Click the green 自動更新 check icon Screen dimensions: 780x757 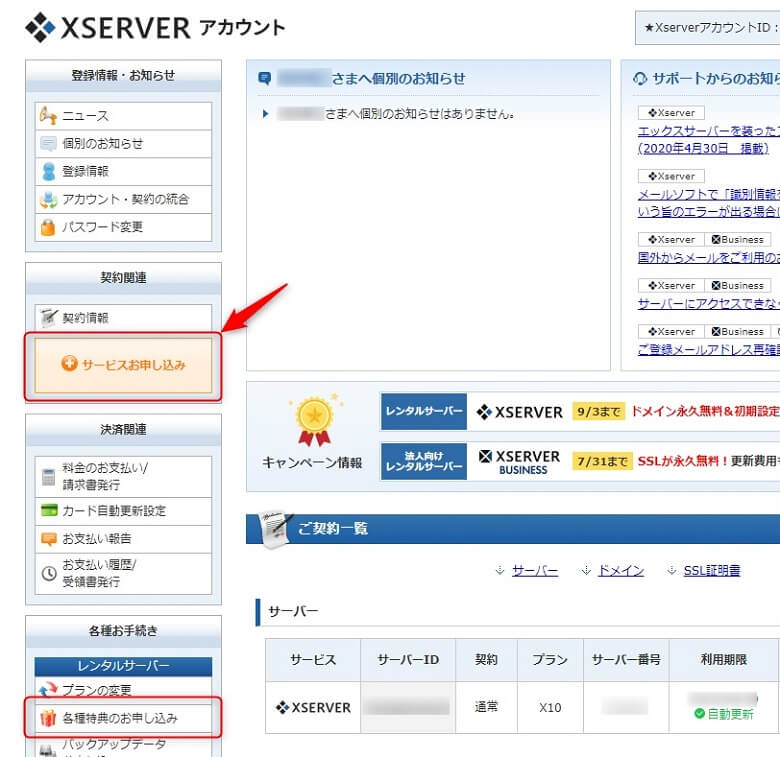699,714
